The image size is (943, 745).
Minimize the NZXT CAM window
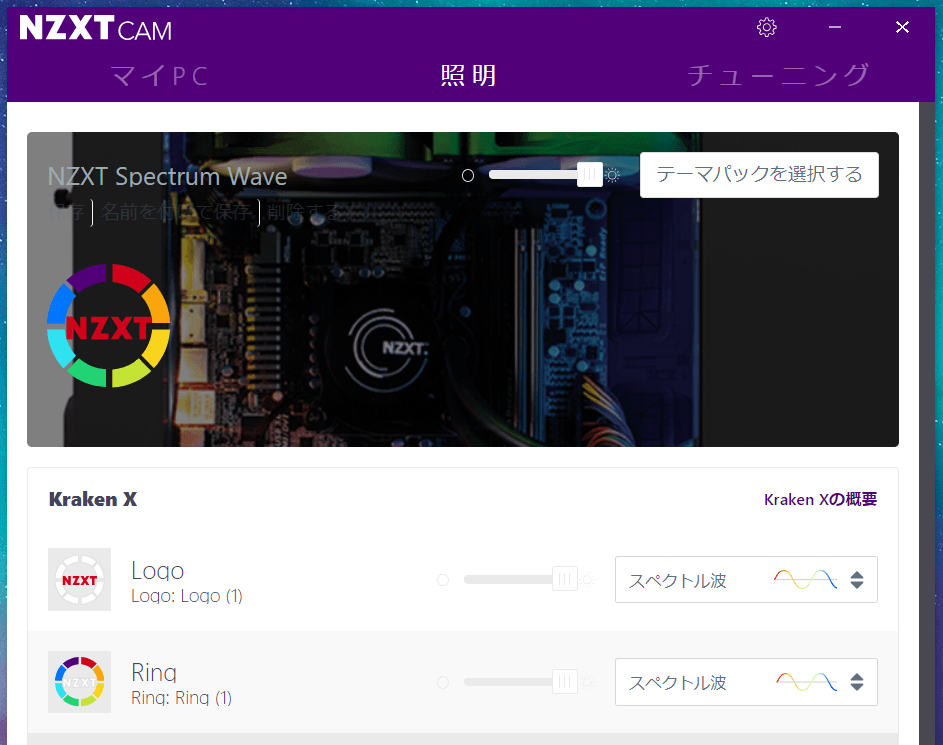[834, 27]
